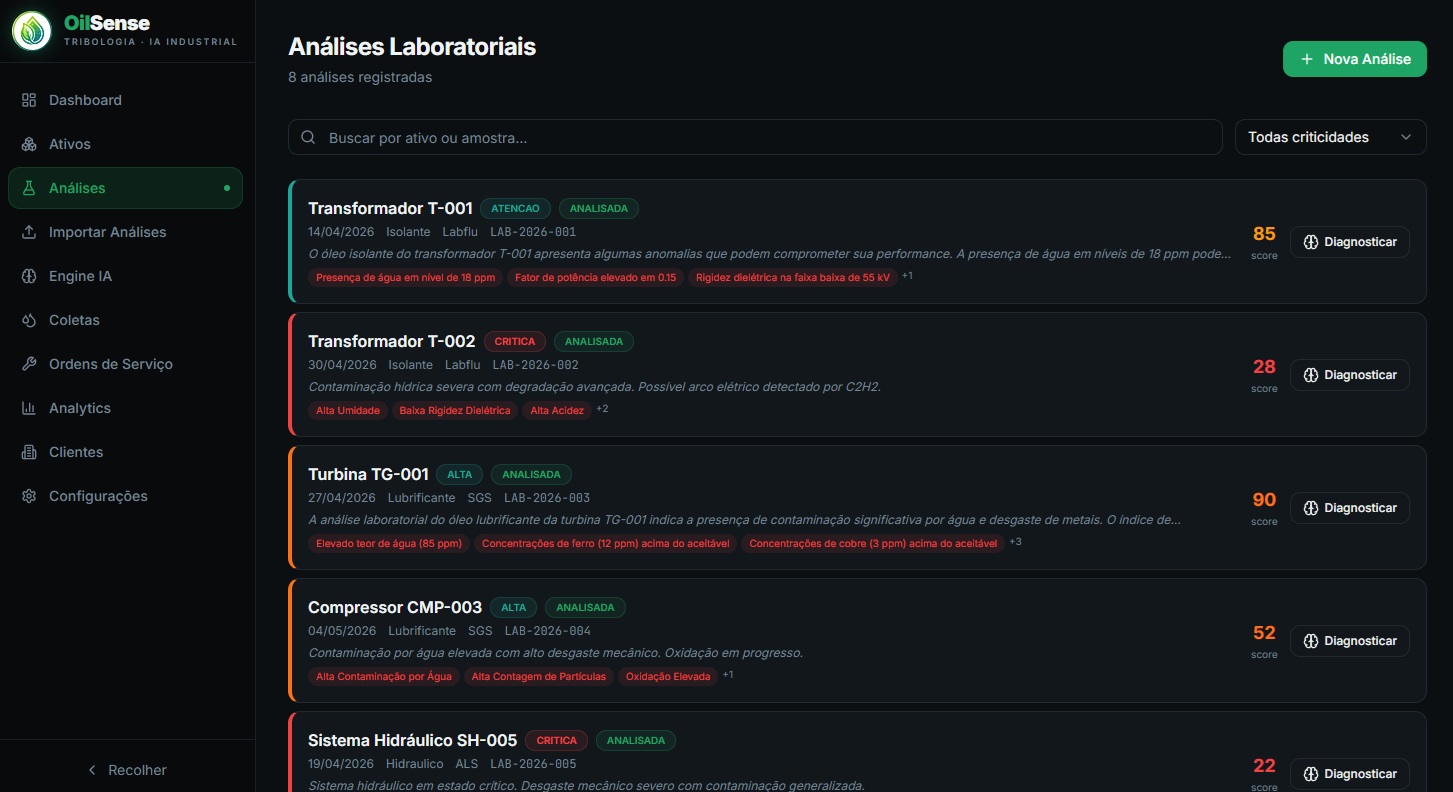Click brain icon in Transformador T-002 Diagnosticar
Screen dimensions: 1453x792
tap(1311, 375)
